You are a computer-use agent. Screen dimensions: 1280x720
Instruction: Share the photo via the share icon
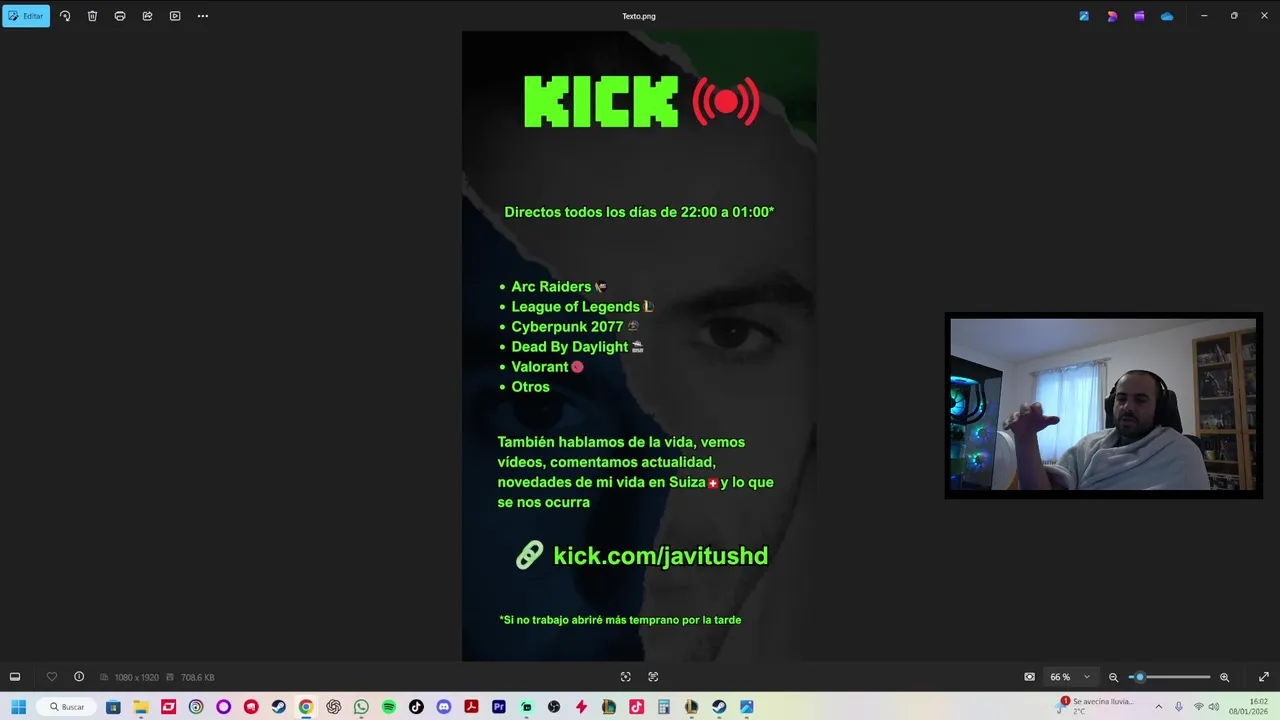(x=147, y=16)
